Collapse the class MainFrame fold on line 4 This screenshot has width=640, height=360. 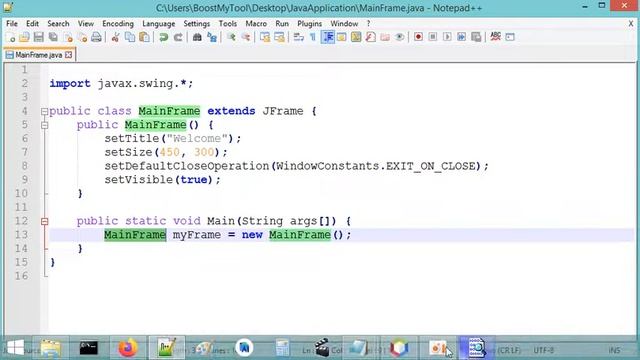pyautogui.click(x=44, y=111)
